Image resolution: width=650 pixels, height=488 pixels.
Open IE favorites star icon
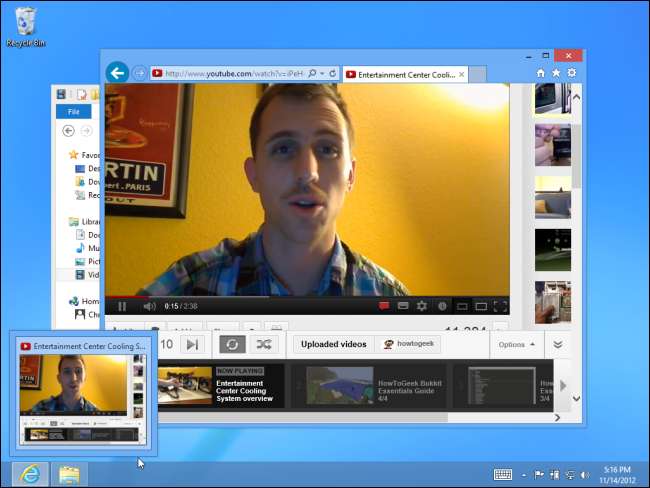pos(556,73)
